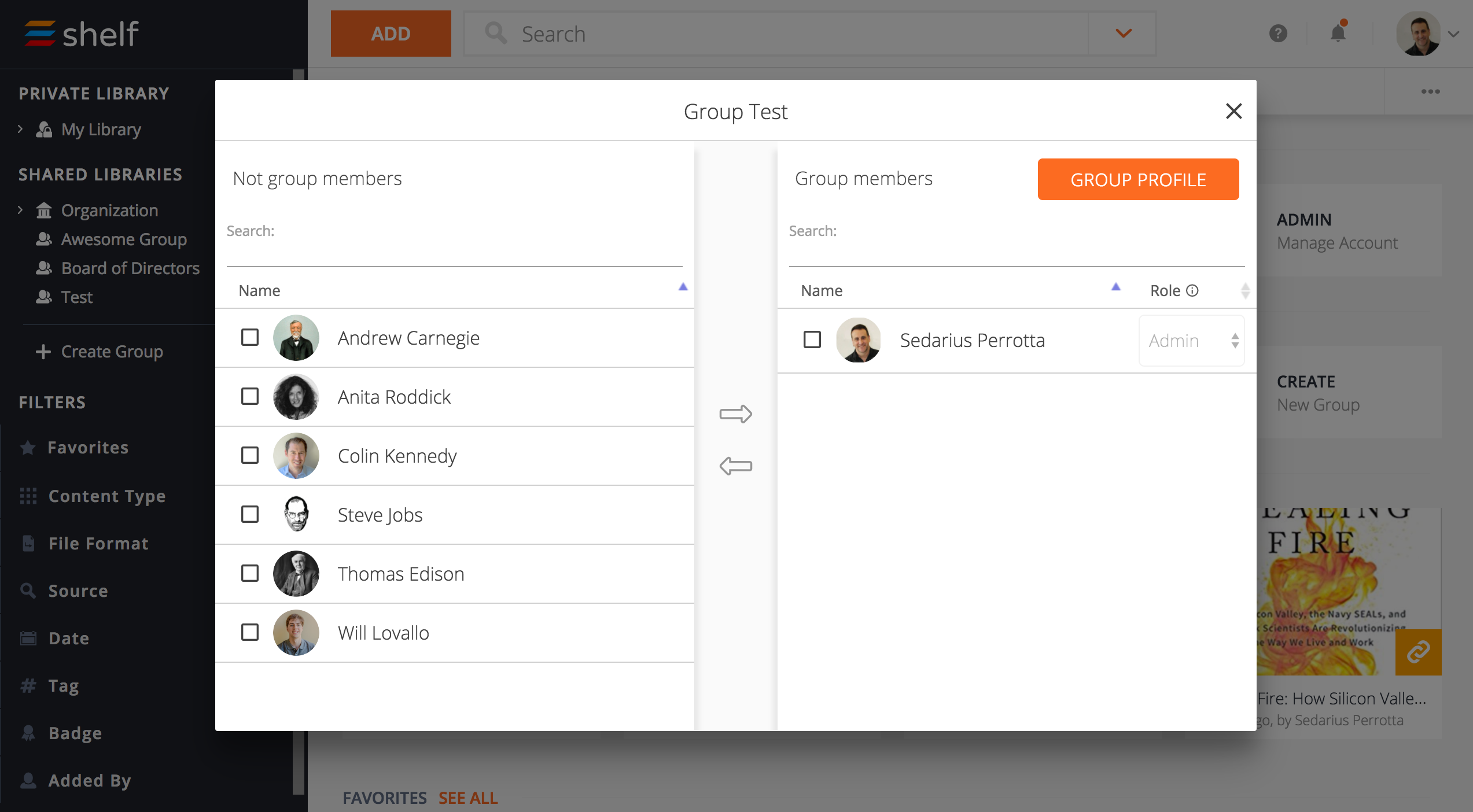1473x812 pixels.
Task: Click the GROUP PROFILE button
Action: pos(1138,179)
